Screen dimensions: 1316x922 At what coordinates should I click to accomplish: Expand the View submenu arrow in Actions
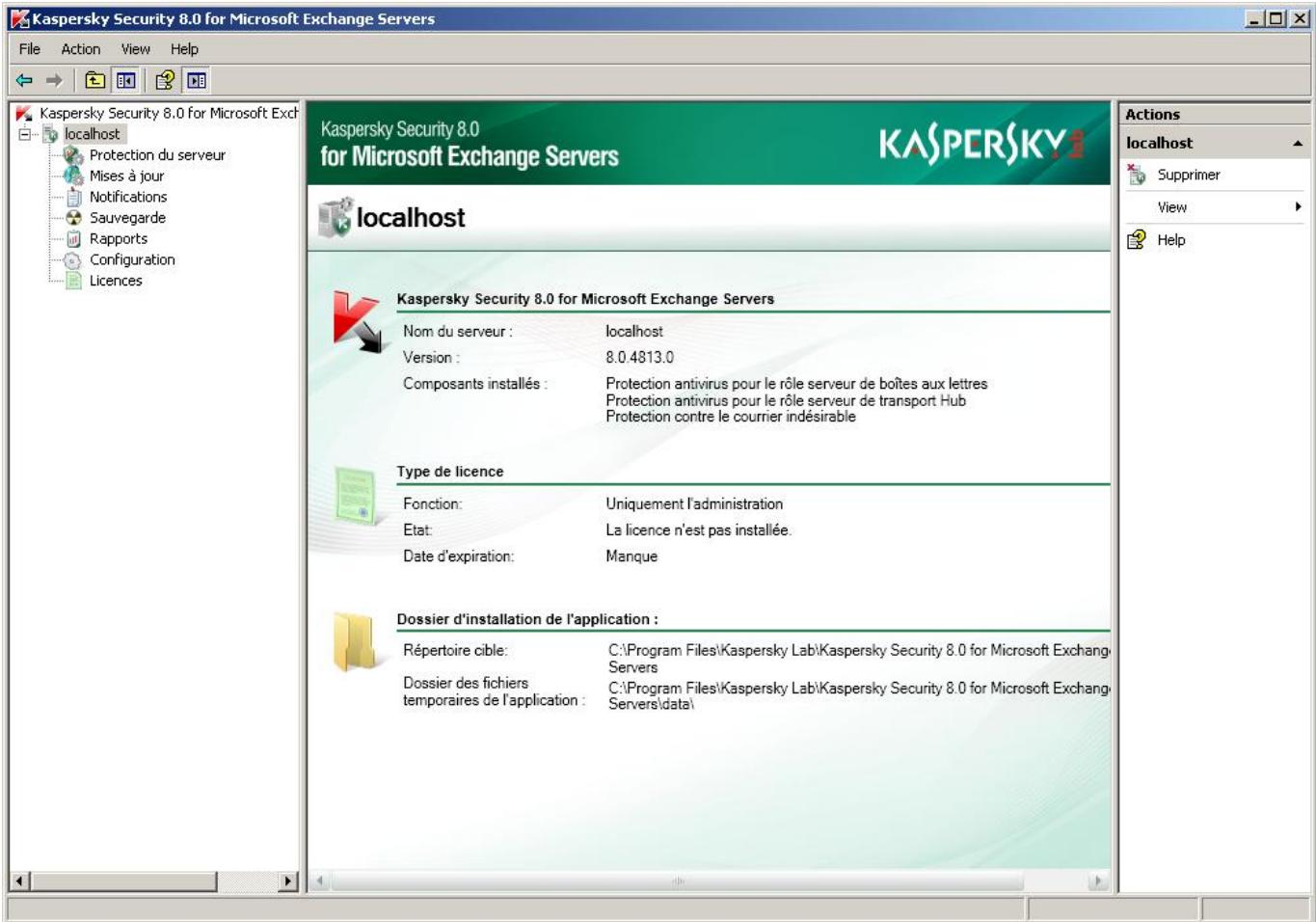[1298, 207]
